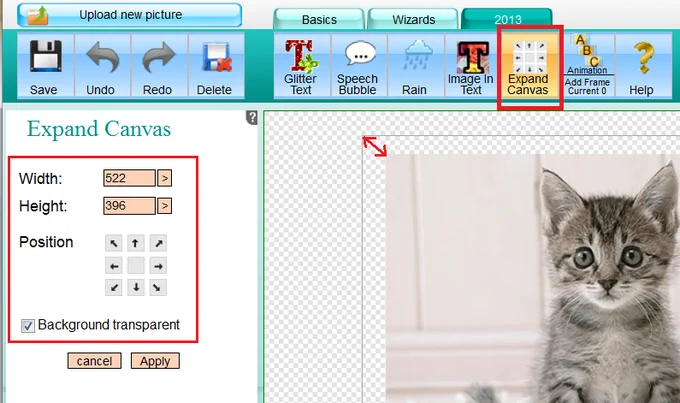Add a Speech Bubble
This screenshot has height=403, width=680.
pos(359,66)
